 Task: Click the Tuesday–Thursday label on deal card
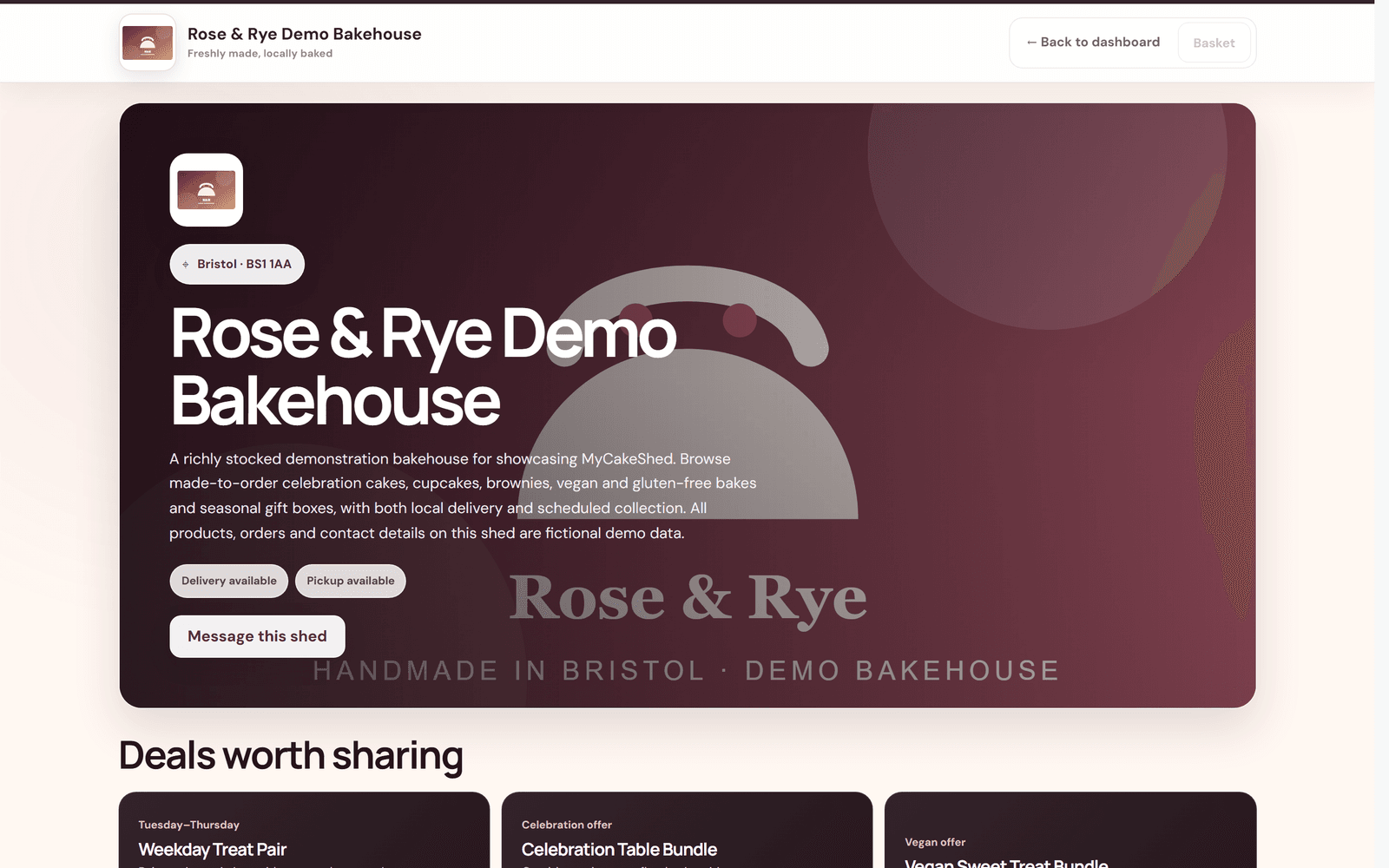click(188, 825)
